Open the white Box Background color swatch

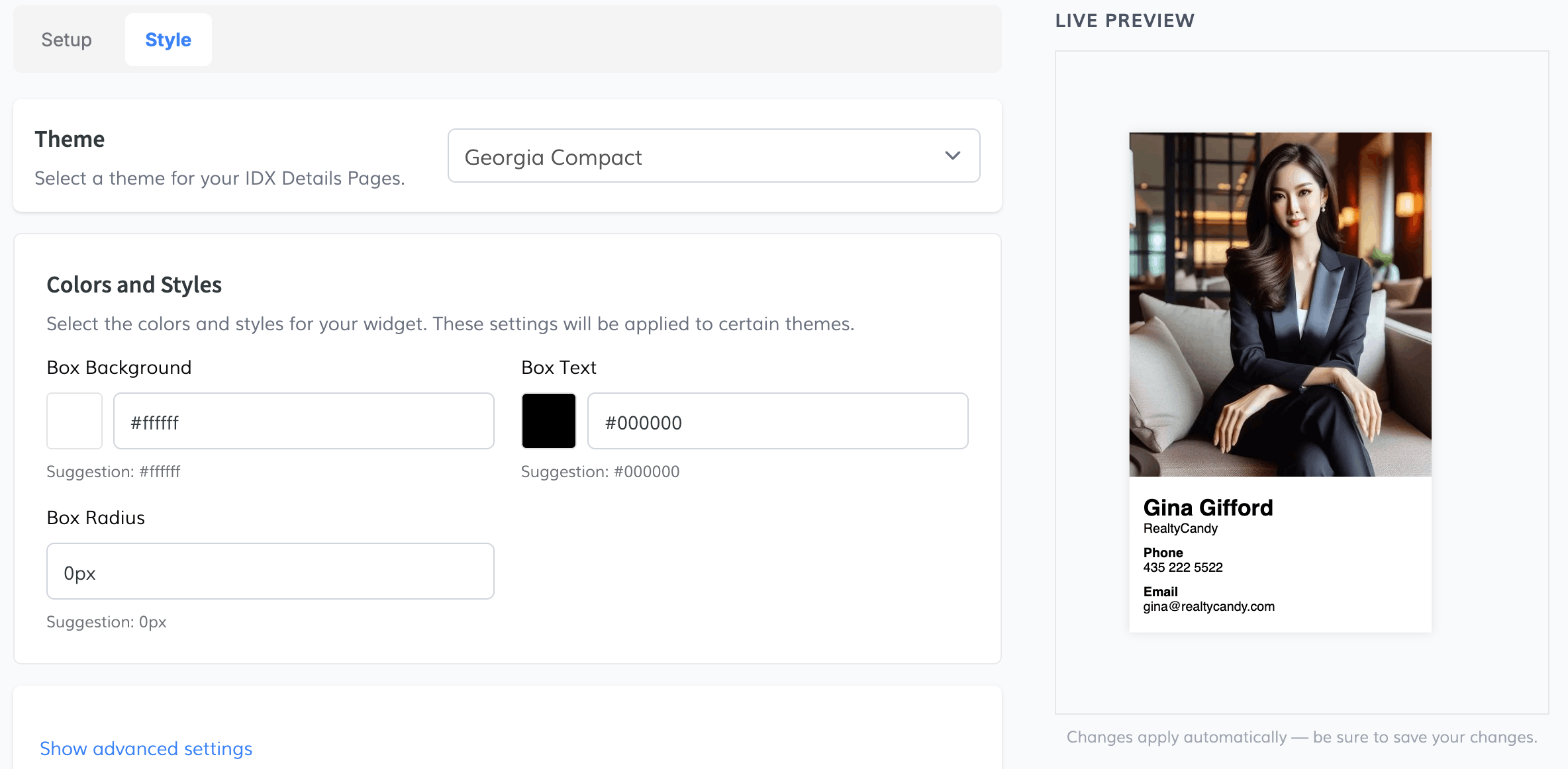74,421
